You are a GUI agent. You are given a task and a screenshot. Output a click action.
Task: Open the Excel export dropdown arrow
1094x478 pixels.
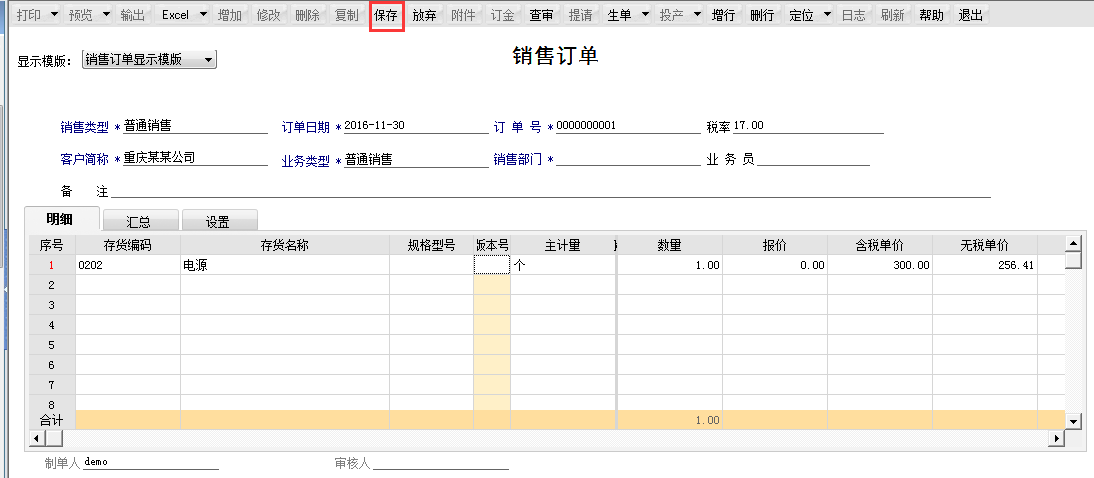(203, 16)
